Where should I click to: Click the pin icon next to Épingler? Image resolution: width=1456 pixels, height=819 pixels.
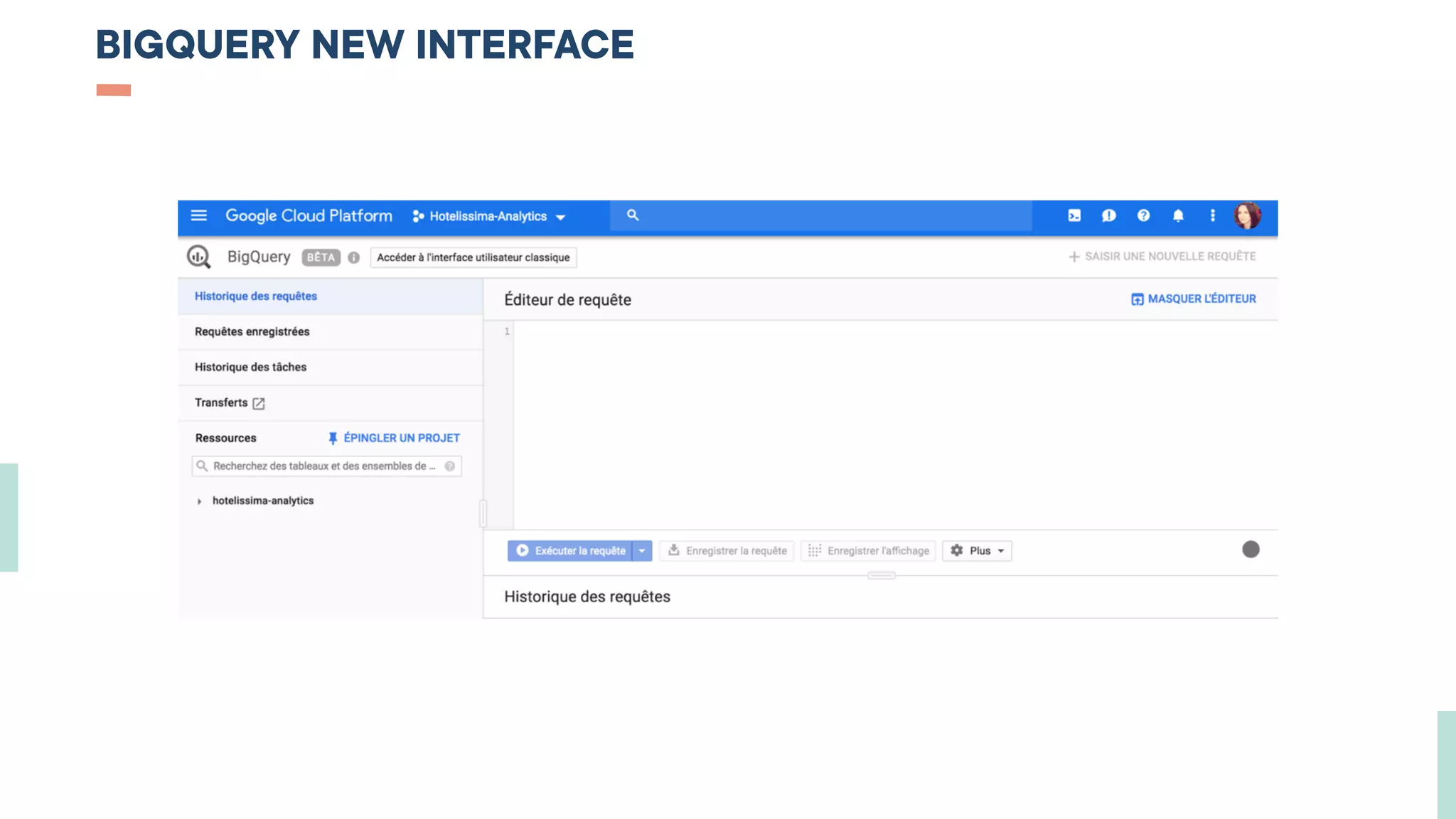coord(333,438)
